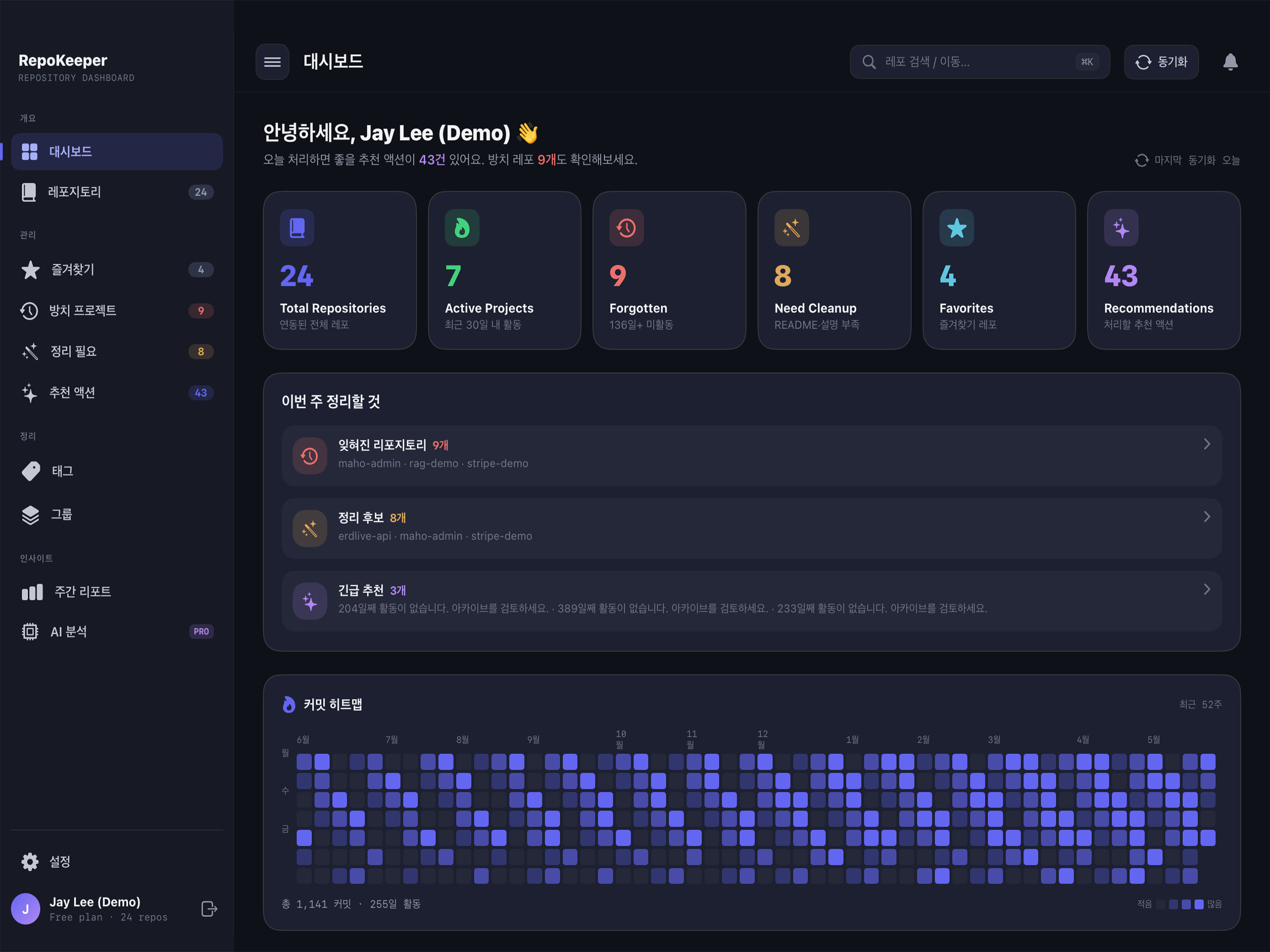Expand the 잊혀진 리포지토리 row chevron
The height and width of the screenshot is (952, 1270).
(1207, 444)
